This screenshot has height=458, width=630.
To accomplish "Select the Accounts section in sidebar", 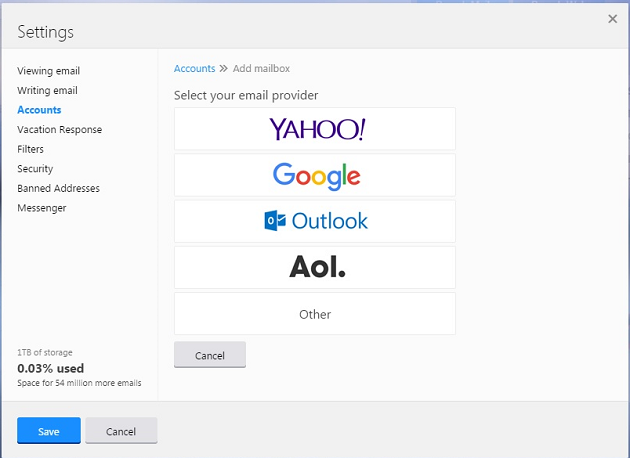I will click(39, 110).
